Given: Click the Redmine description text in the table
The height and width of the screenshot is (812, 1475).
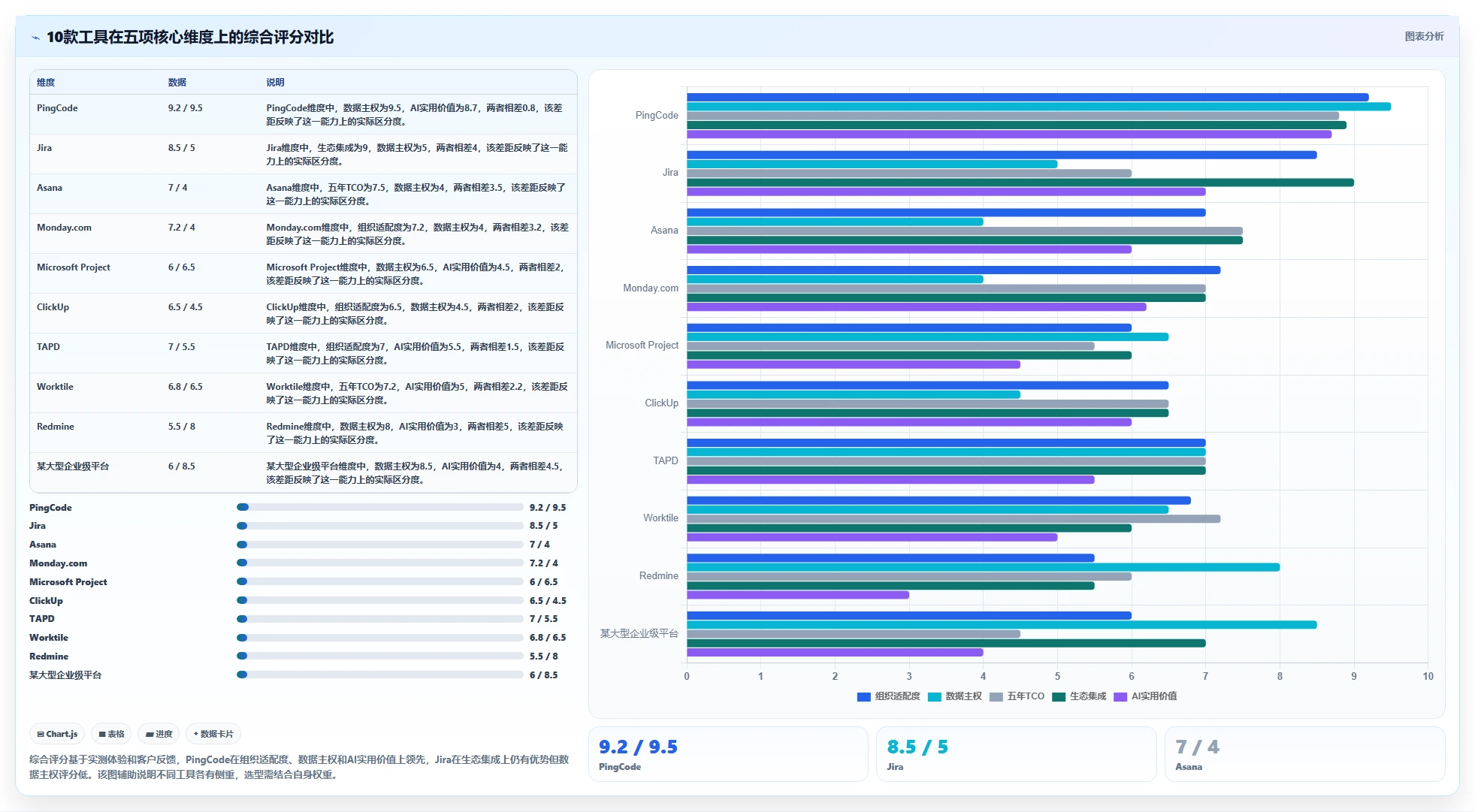Looking at the screenshot, I should pos(415,433).
